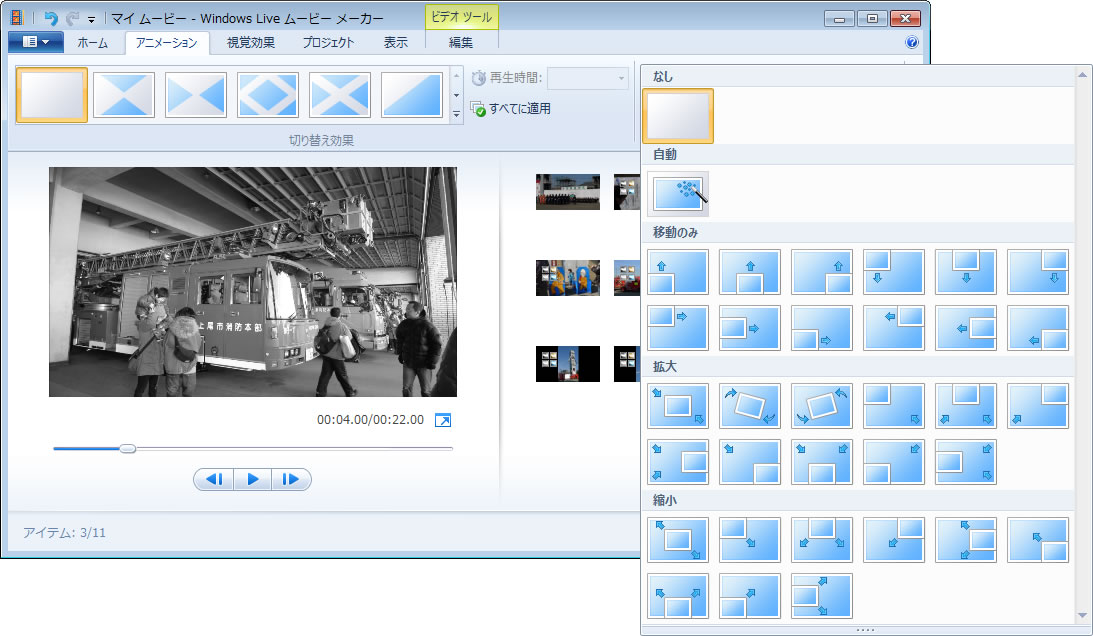Choose the first zoom-in effect under 拡大
This screenshot has height=636, width=1093.
678,406
